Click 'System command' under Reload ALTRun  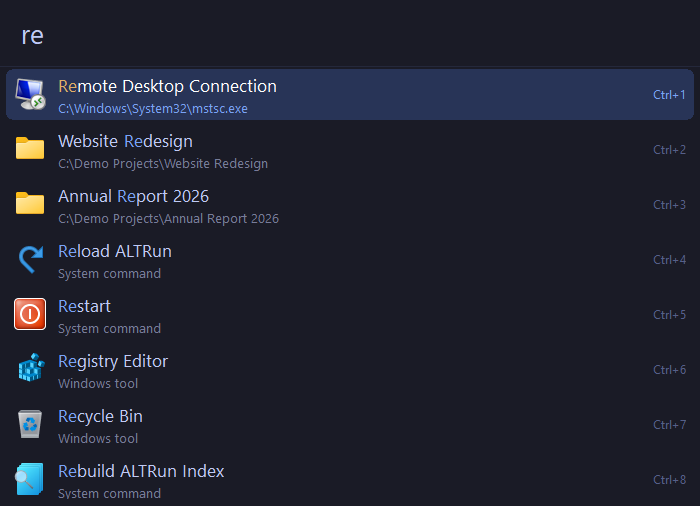click(109, 274)
